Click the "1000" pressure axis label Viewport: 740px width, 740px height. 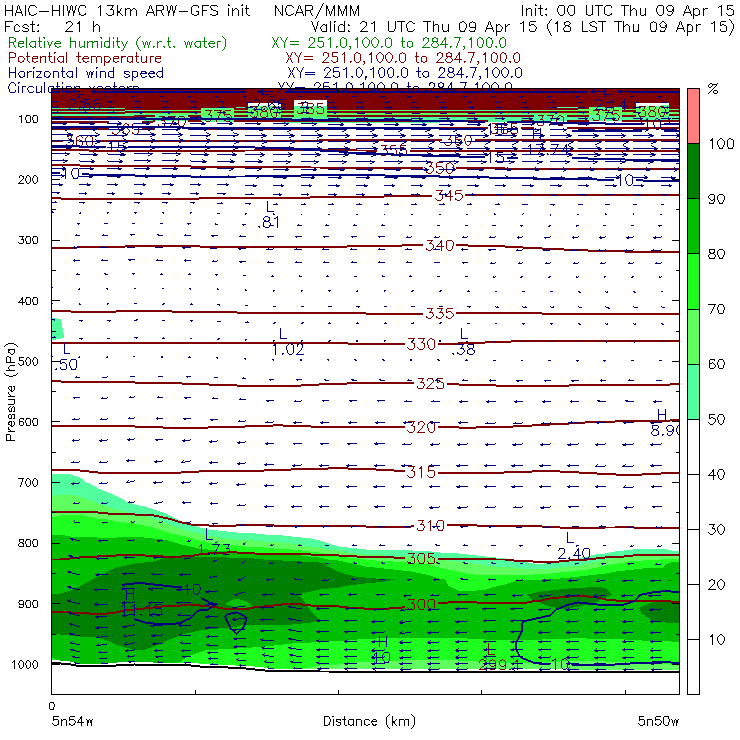(x=25, y=664)
